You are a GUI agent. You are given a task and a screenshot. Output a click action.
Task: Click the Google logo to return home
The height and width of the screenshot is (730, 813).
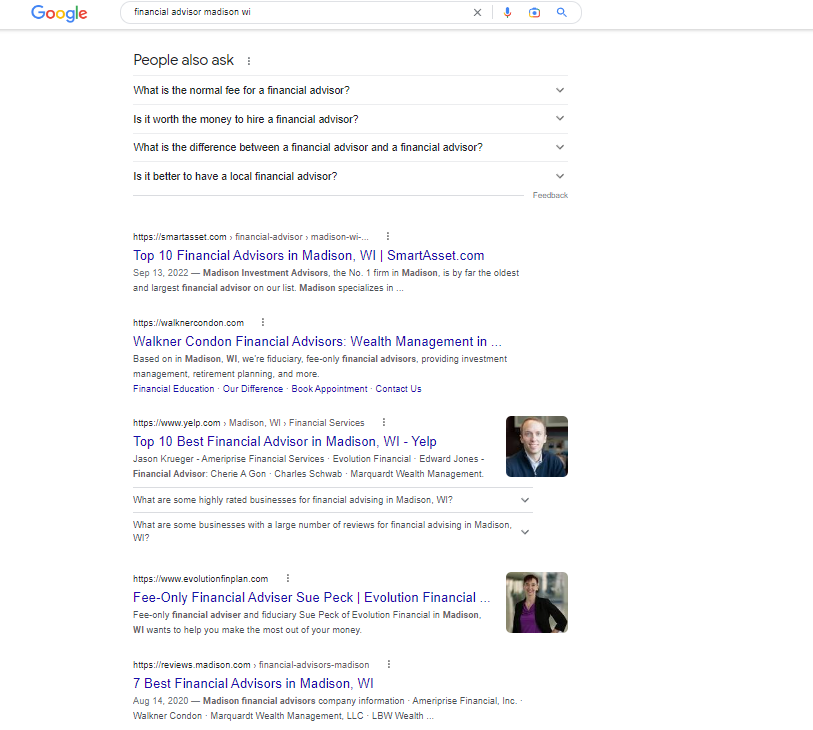pyautogui.click(x=58, y=14)
